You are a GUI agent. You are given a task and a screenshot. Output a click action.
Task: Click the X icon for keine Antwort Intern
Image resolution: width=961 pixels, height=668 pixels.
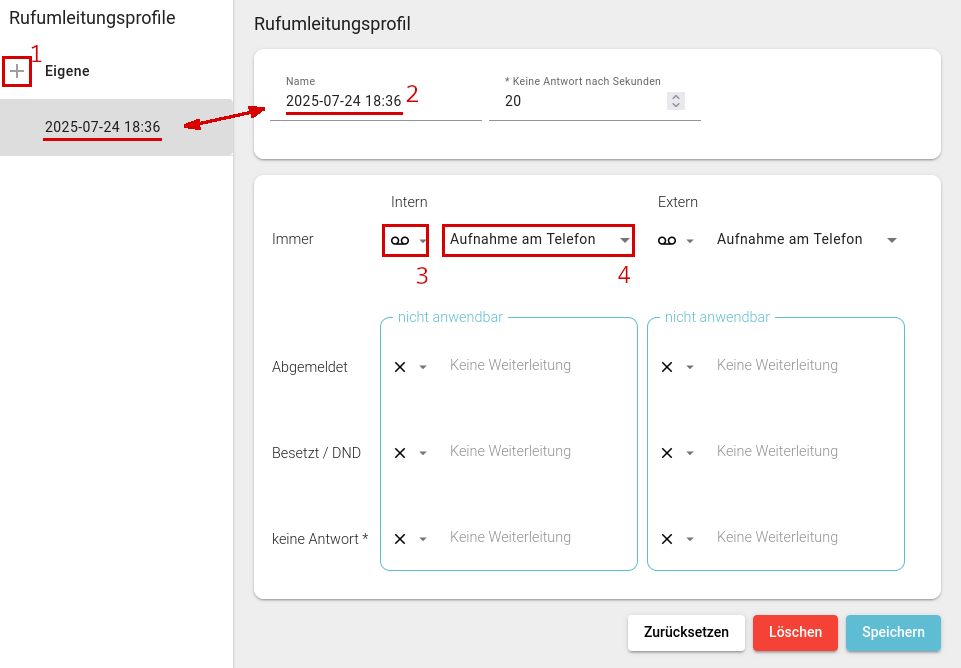(x=400, y=539)
